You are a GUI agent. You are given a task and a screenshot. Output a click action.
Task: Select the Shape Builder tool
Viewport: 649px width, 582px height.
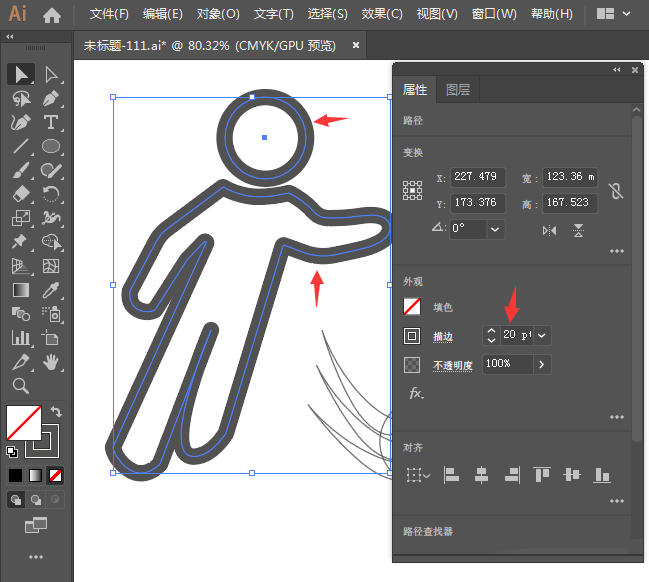coord(51,242)
